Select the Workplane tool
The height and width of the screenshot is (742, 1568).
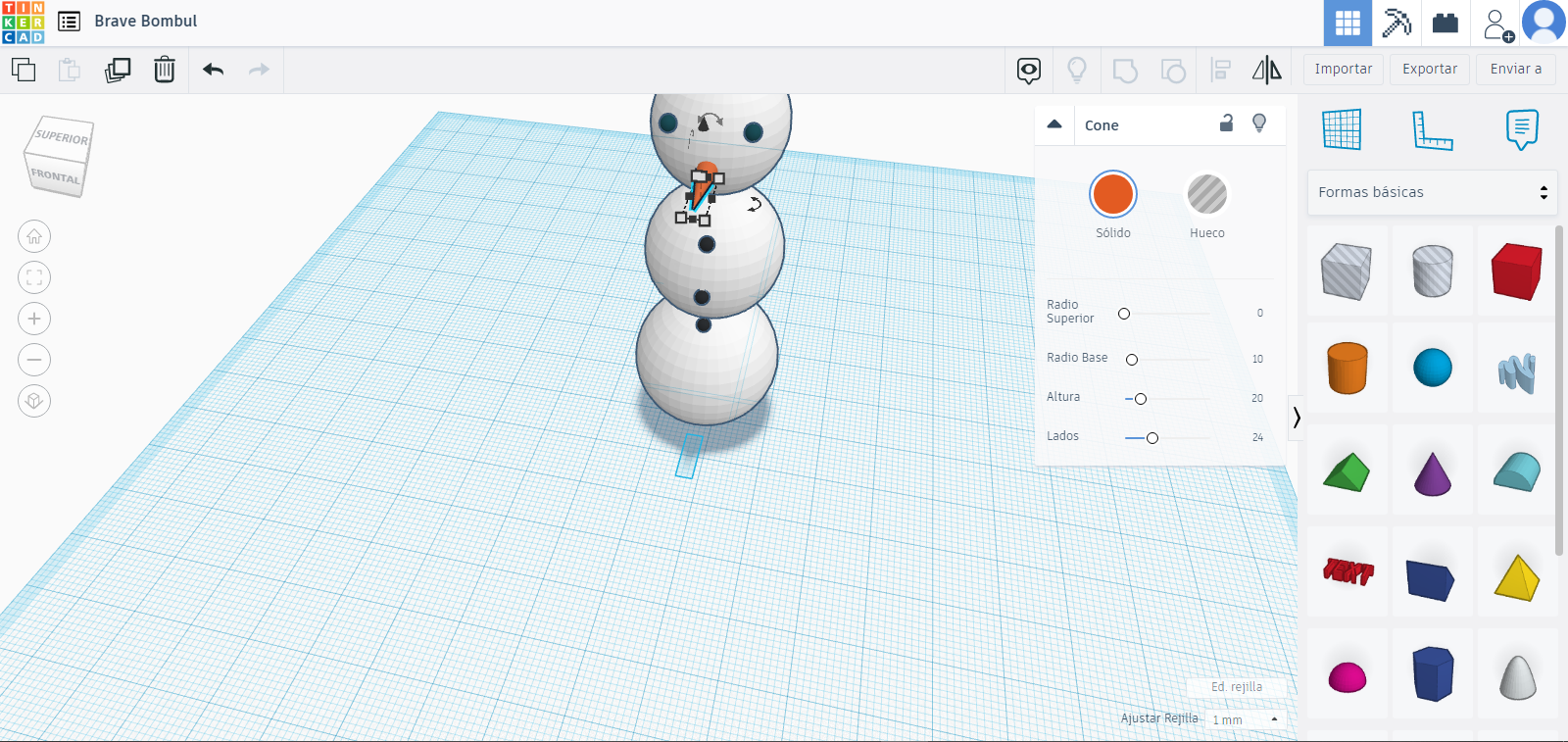click(x=1342, y=129)
